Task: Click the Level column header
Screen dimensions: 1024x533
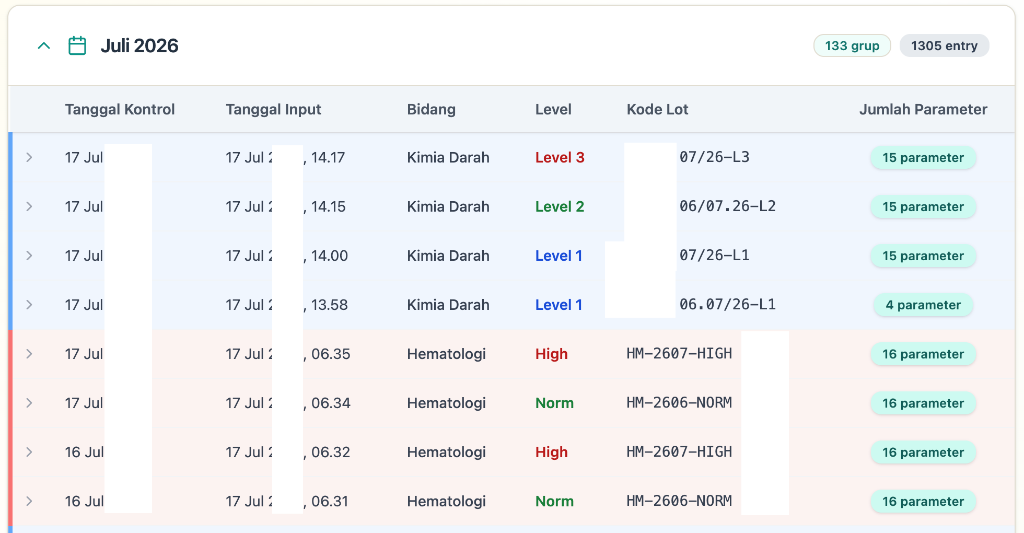Action: pos(553,109)
